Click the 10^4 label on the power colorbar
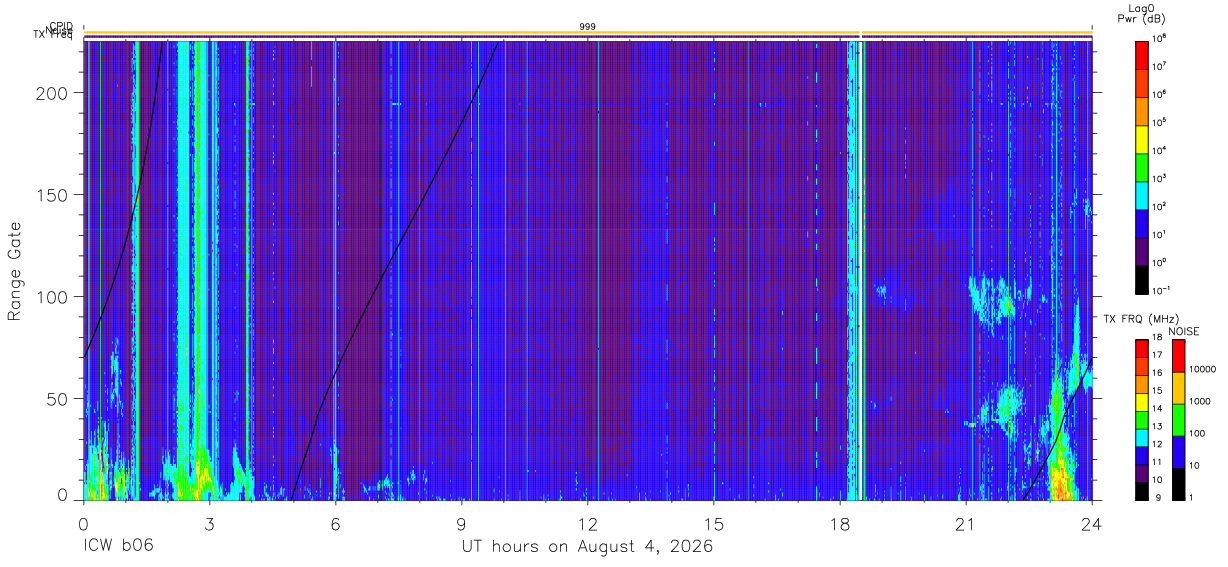Image resolution: width=1228 pixels, height=567 pixels. (1161, 151)
